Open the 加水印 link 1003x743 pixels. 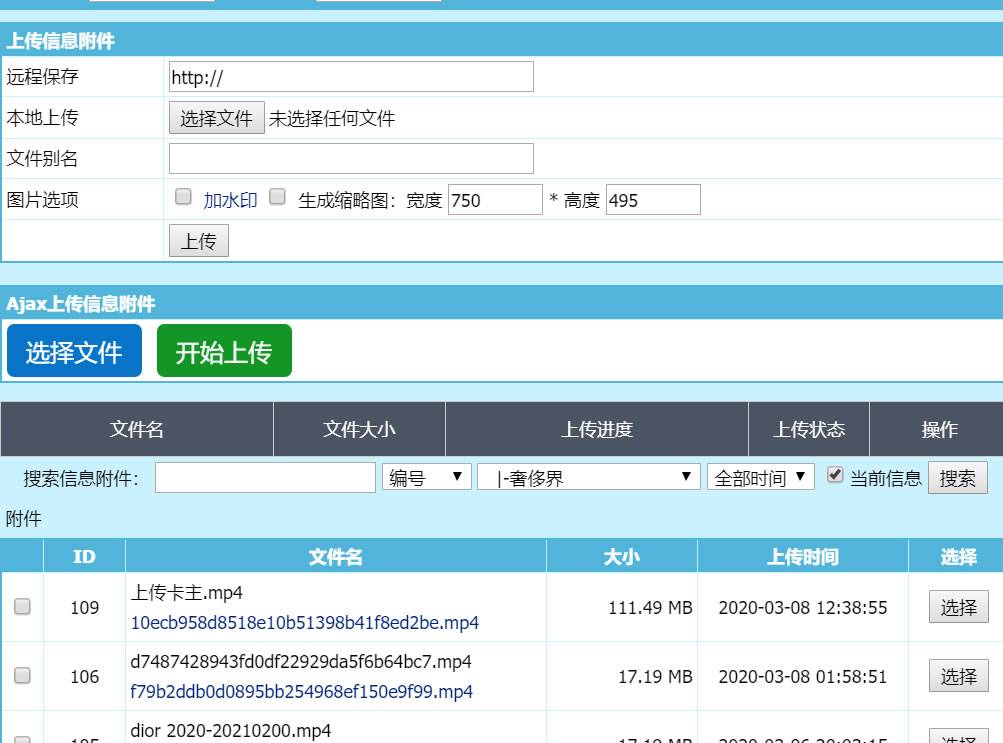(x=230, y=201)
